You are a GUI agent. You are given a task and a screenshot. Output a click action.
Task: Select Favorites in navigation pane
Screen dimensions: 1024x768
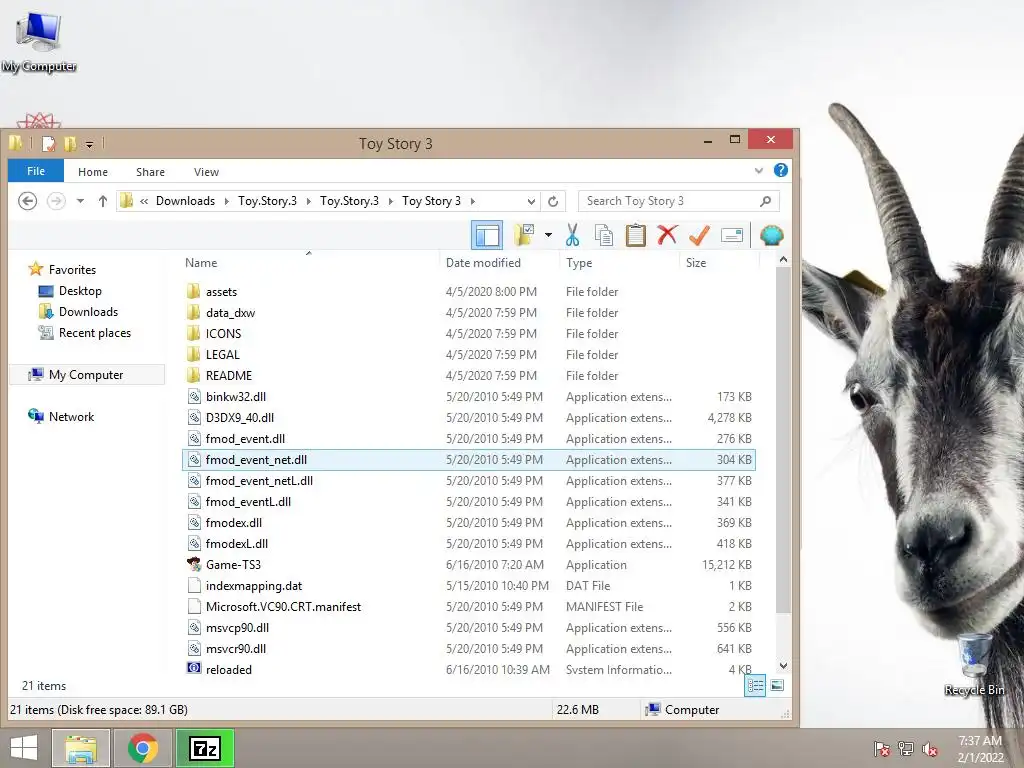pos(72,270)
